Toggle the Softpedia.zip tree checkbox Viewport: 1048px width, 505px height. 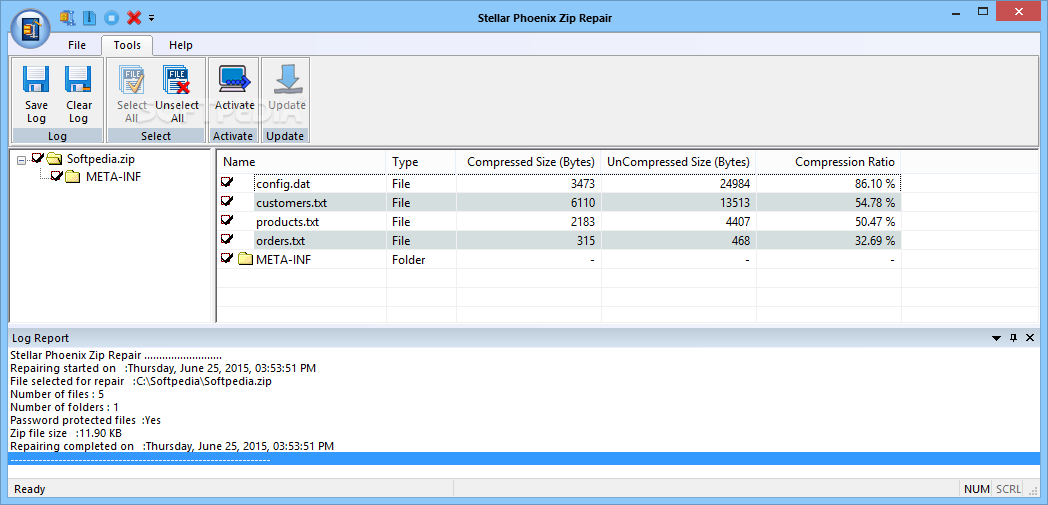point(37,158)
